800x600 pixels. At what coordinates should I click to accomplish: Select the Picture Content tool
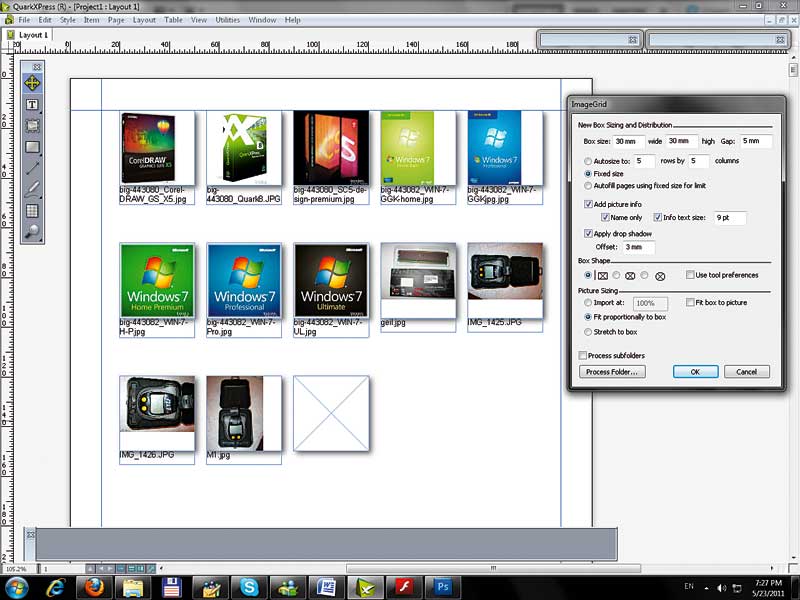(32, 126)
